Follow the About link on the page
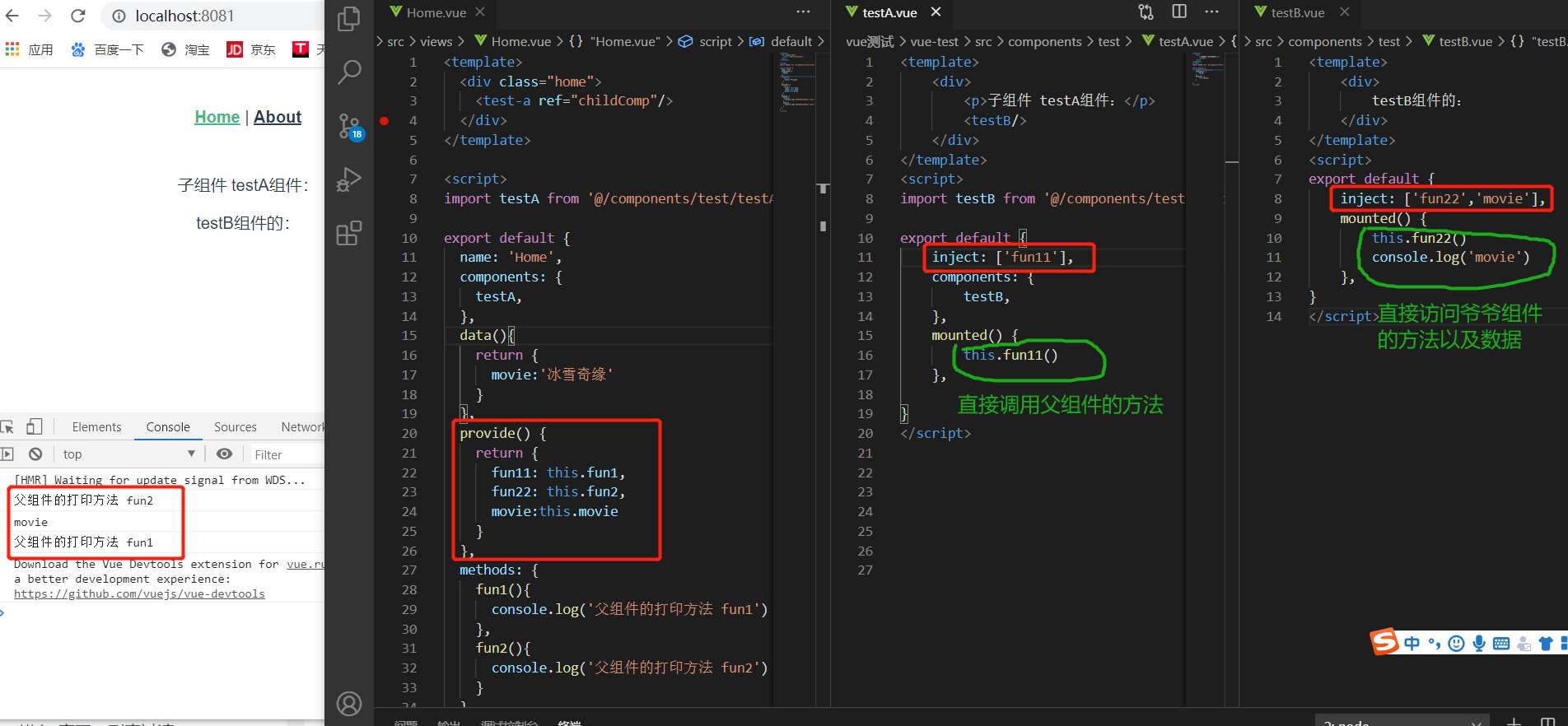This screenshot has height=726, width=1568. (x=278, y=117)
